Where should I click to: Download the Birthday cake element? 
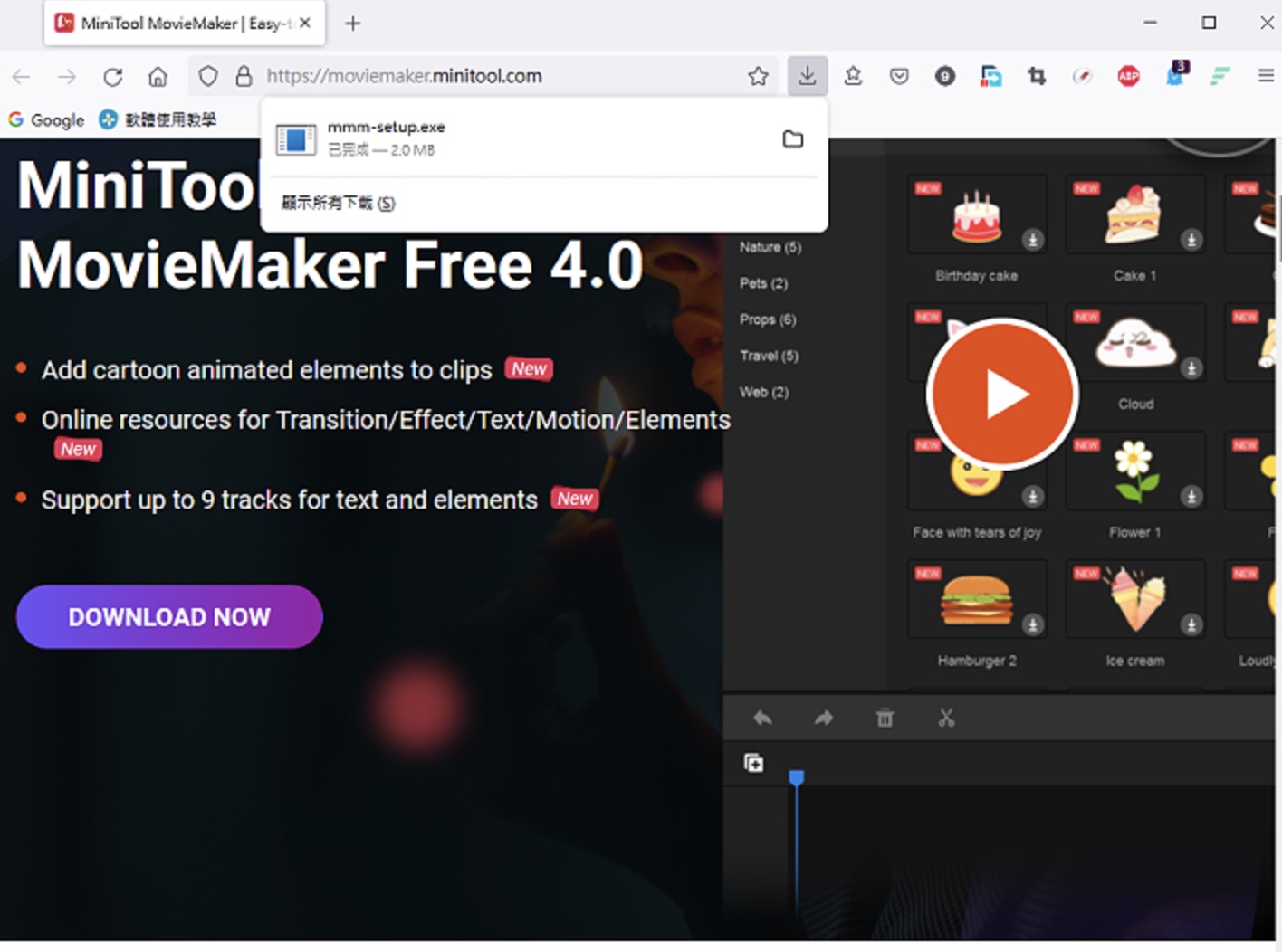click(1032, 240)
